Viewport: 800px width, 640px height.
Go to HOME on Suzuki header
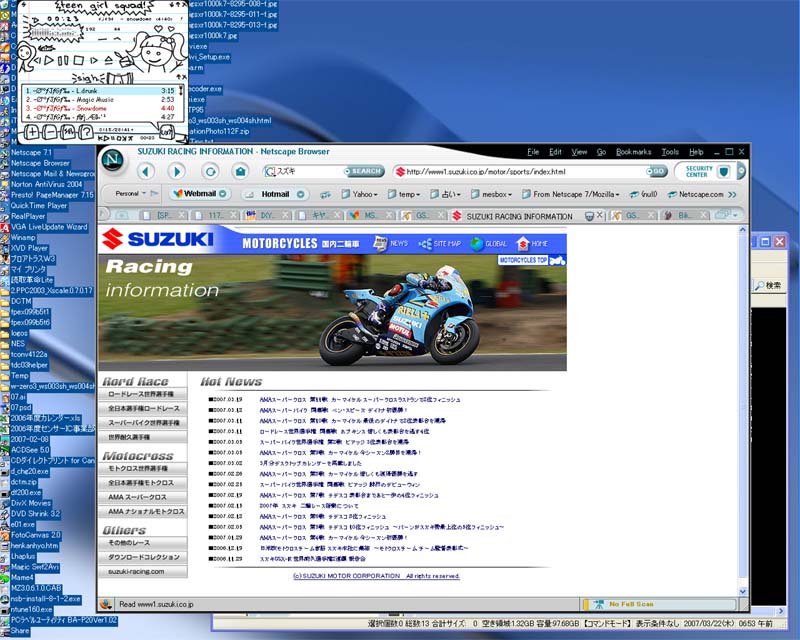click(532, 244)
